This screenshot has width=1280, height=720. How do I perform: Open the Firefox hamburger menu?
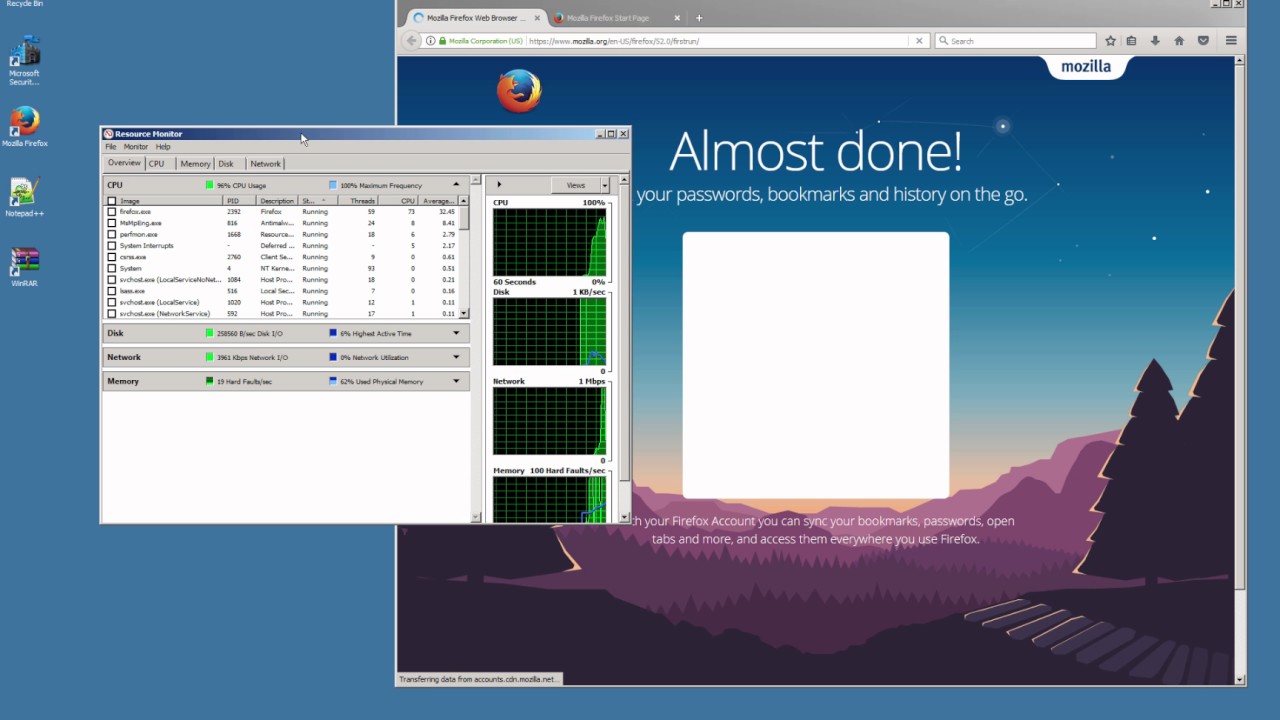point(1231,41)
